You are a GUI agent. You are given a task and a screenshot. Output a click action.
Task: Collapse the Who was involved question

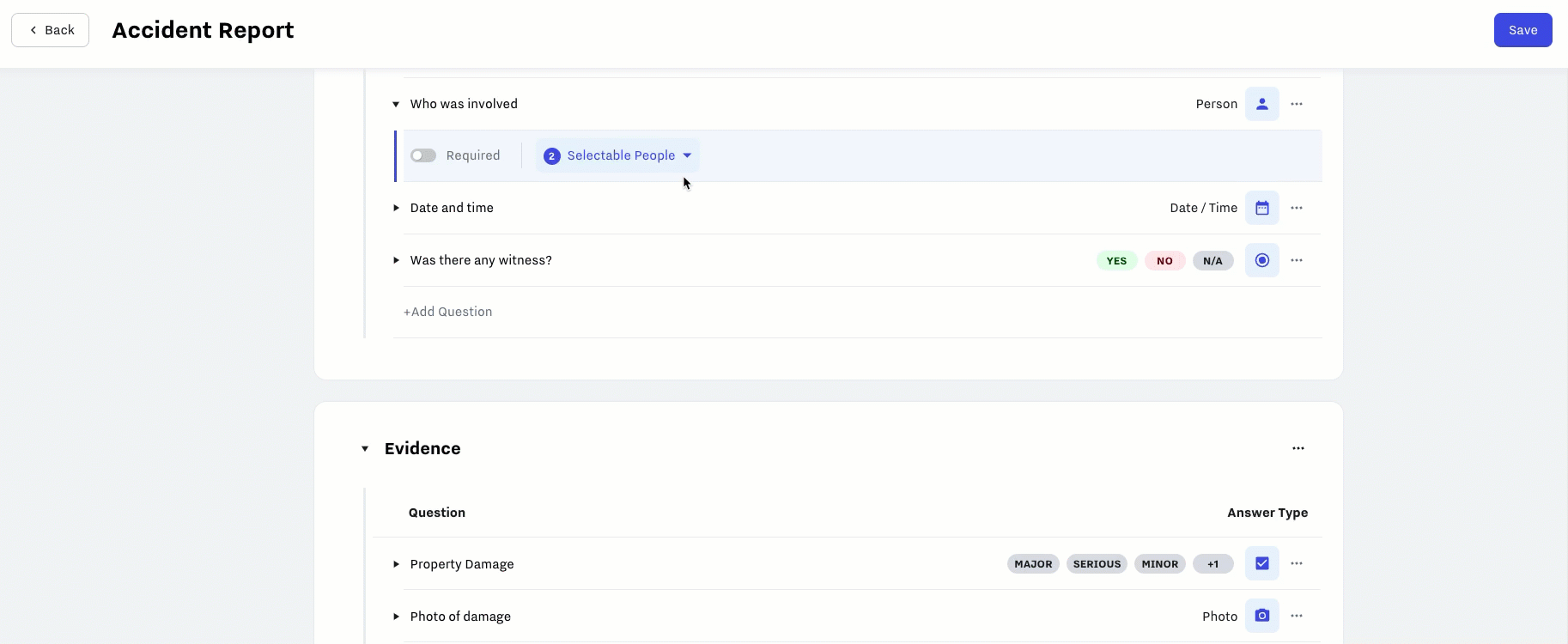pos(396,104)
